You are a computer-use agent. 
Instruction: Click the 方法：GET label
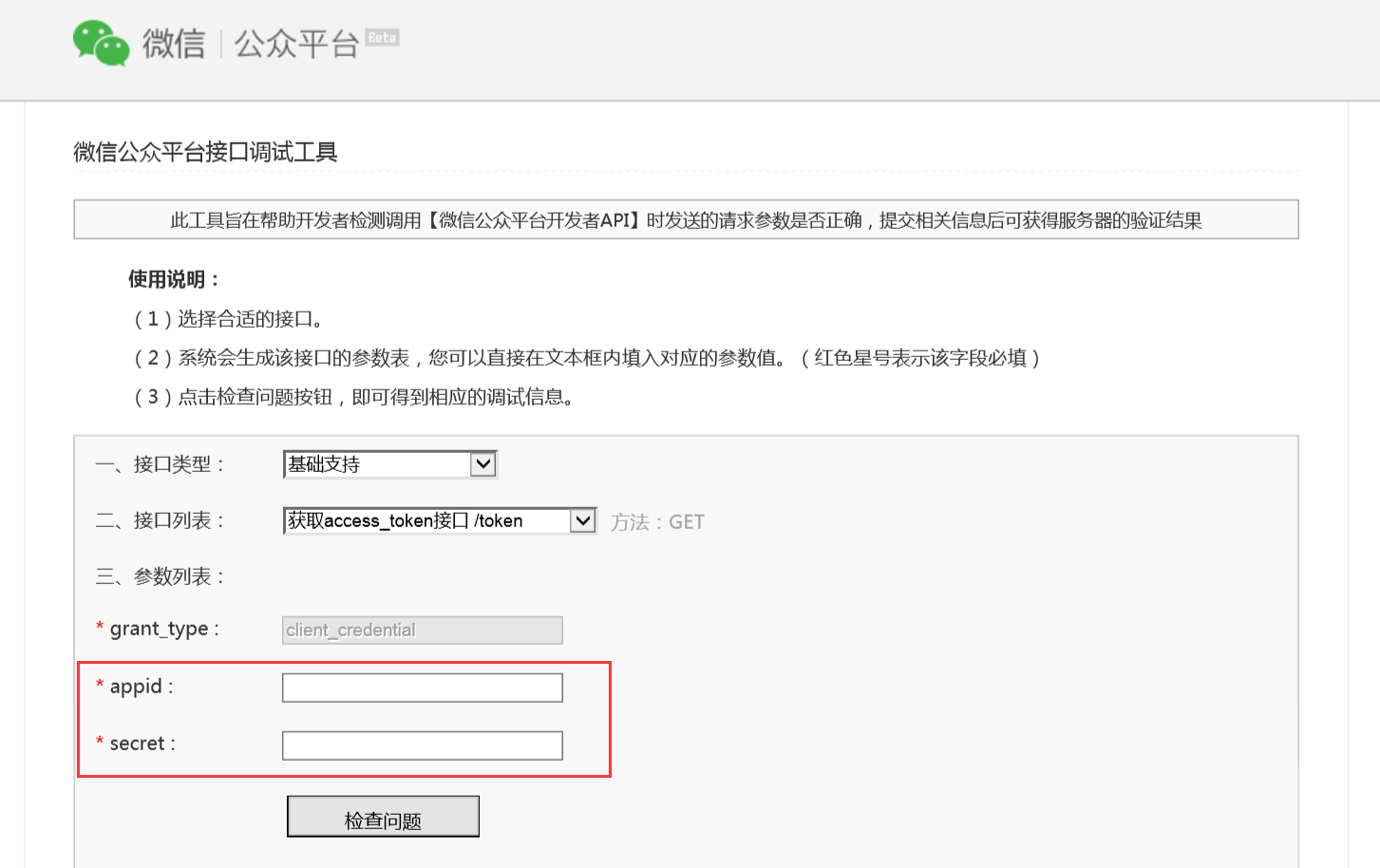(x=657, y=522)
